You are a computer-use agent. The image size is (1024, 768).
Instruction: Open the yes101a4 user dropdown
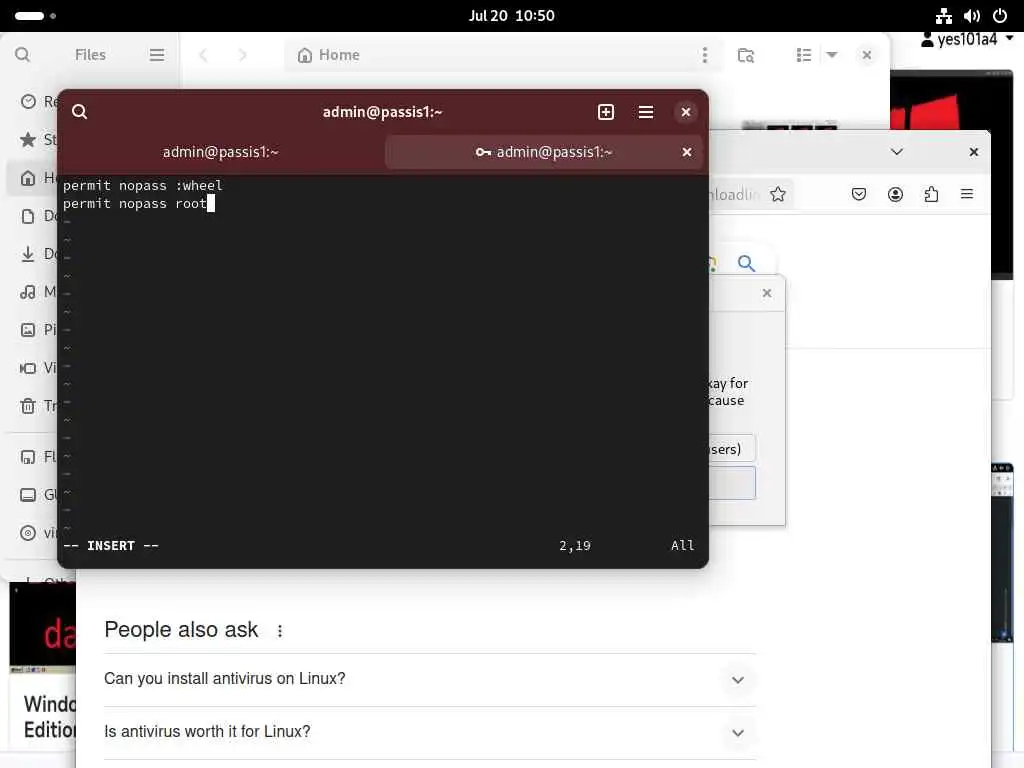click(967, 40)
